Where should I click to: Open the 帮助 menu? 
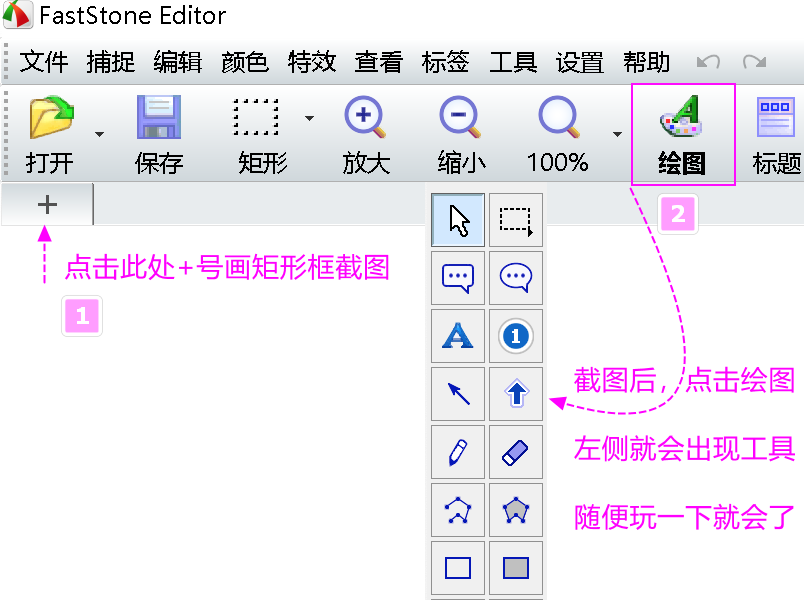coord(647,63)
